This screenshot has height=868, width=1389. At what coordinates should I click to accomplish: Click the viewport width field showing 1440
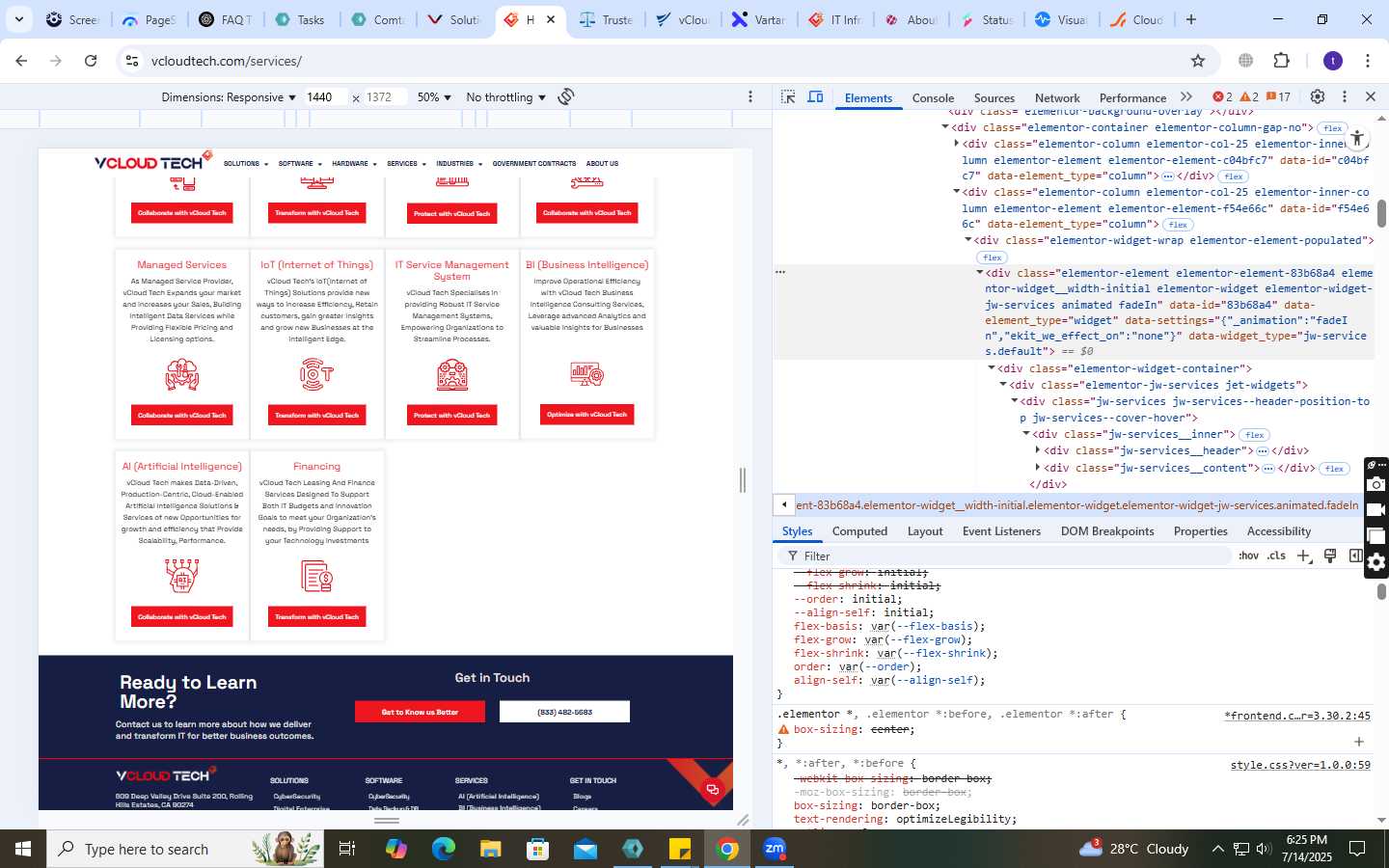pos(325,97)
